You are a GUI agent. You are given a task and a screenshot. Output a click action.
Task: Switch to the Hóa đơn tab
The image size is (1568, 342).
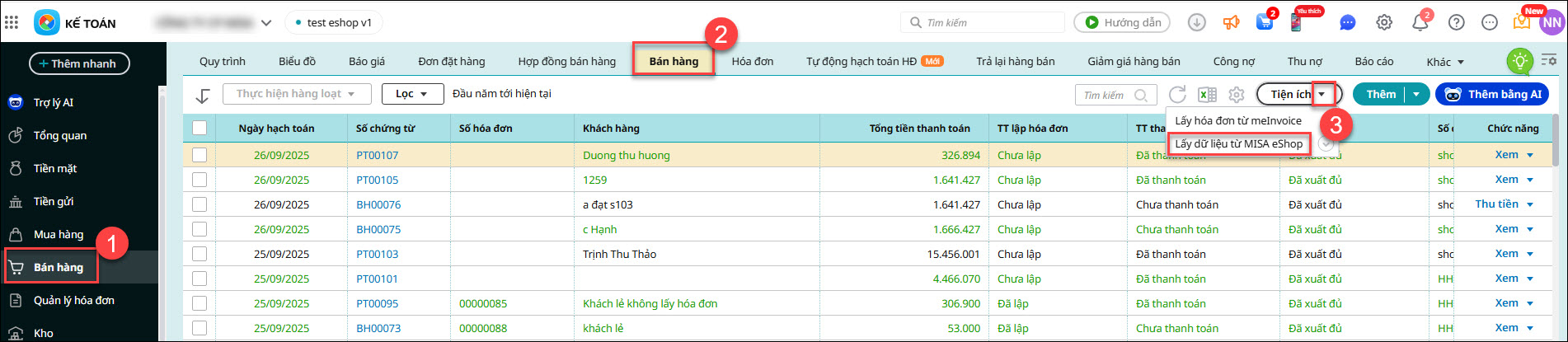[x=752, y=61]
